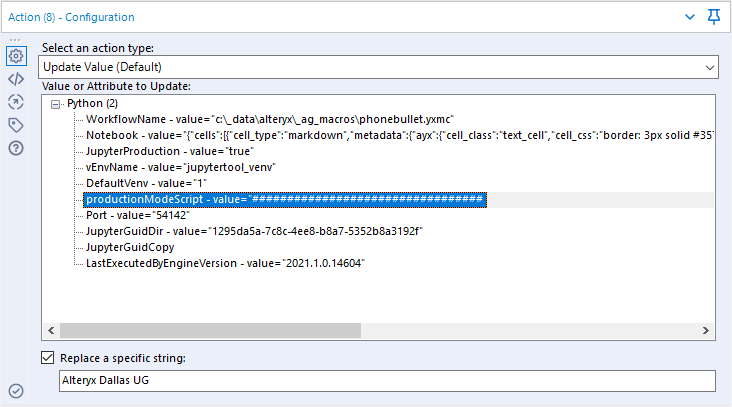
Task: Select the productionModeScript row
Action: (x=285, y=199)
